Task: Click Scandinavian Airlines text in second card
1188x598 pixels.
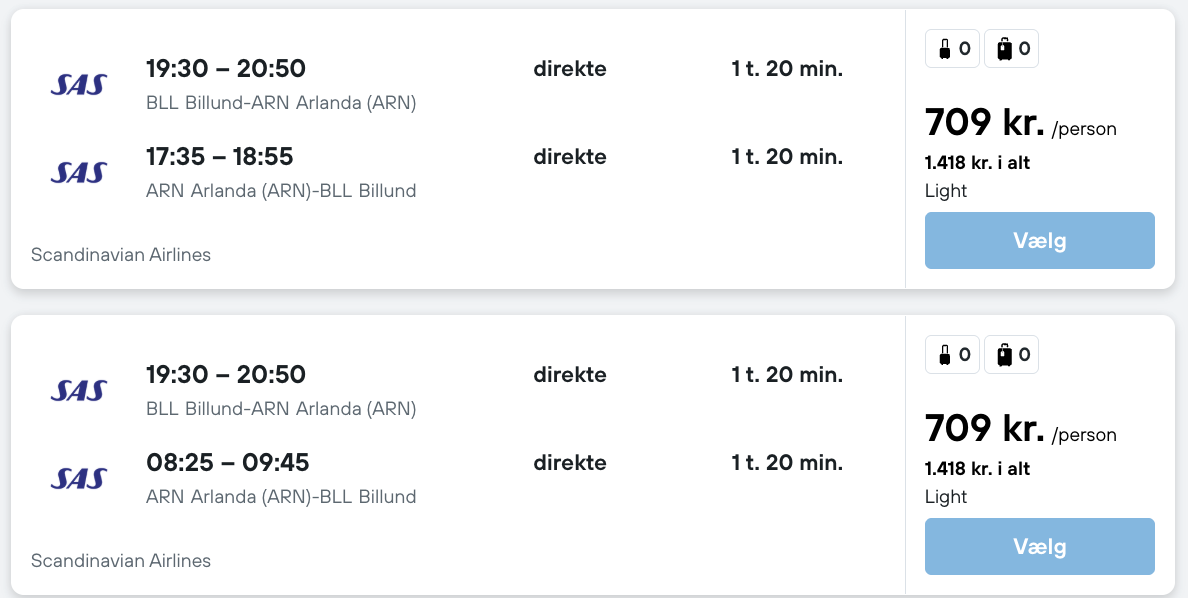Action: pyautogui.click(x=121, y=561)
